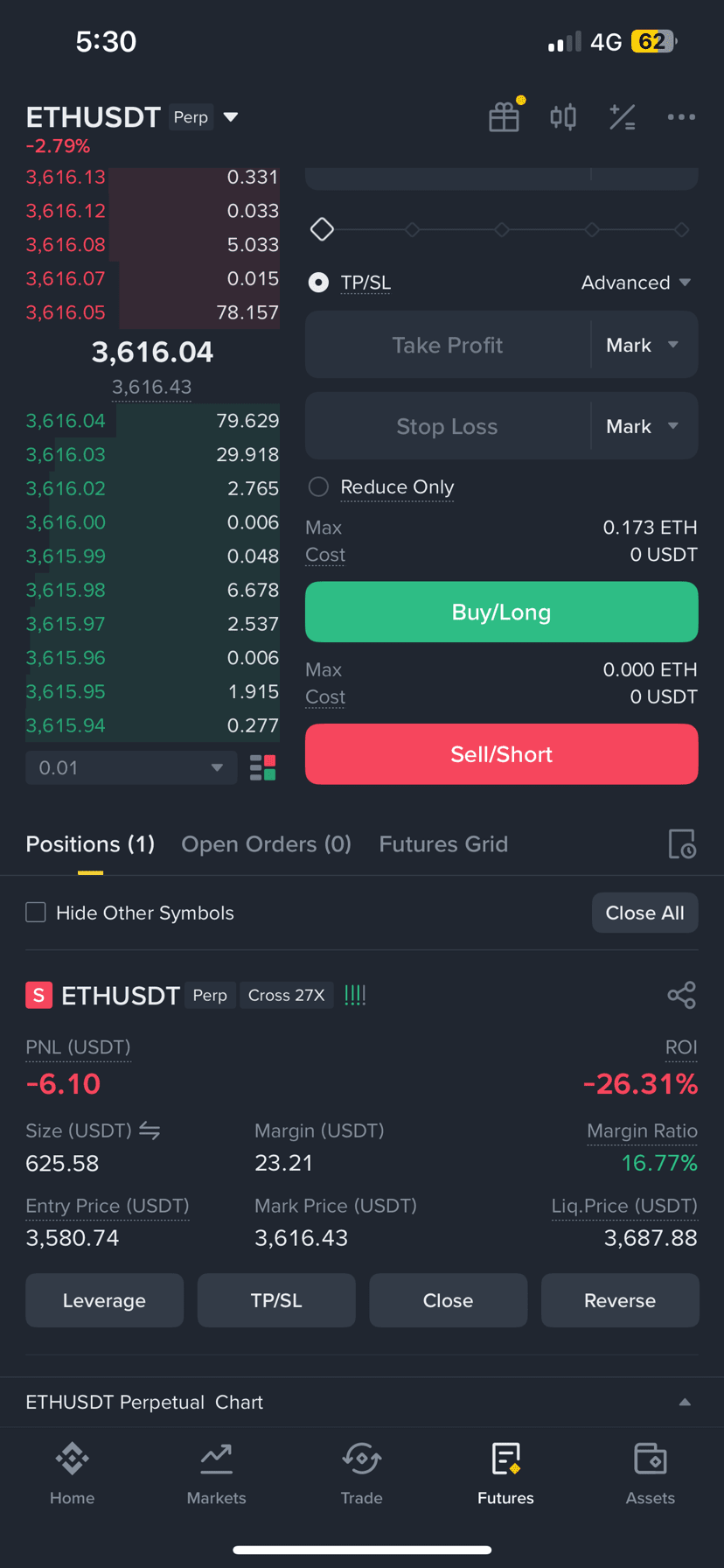This screenshot has height=1568, width=724.
Task: Check Hide Other Symbols box
Action: (x=36, y=913)
